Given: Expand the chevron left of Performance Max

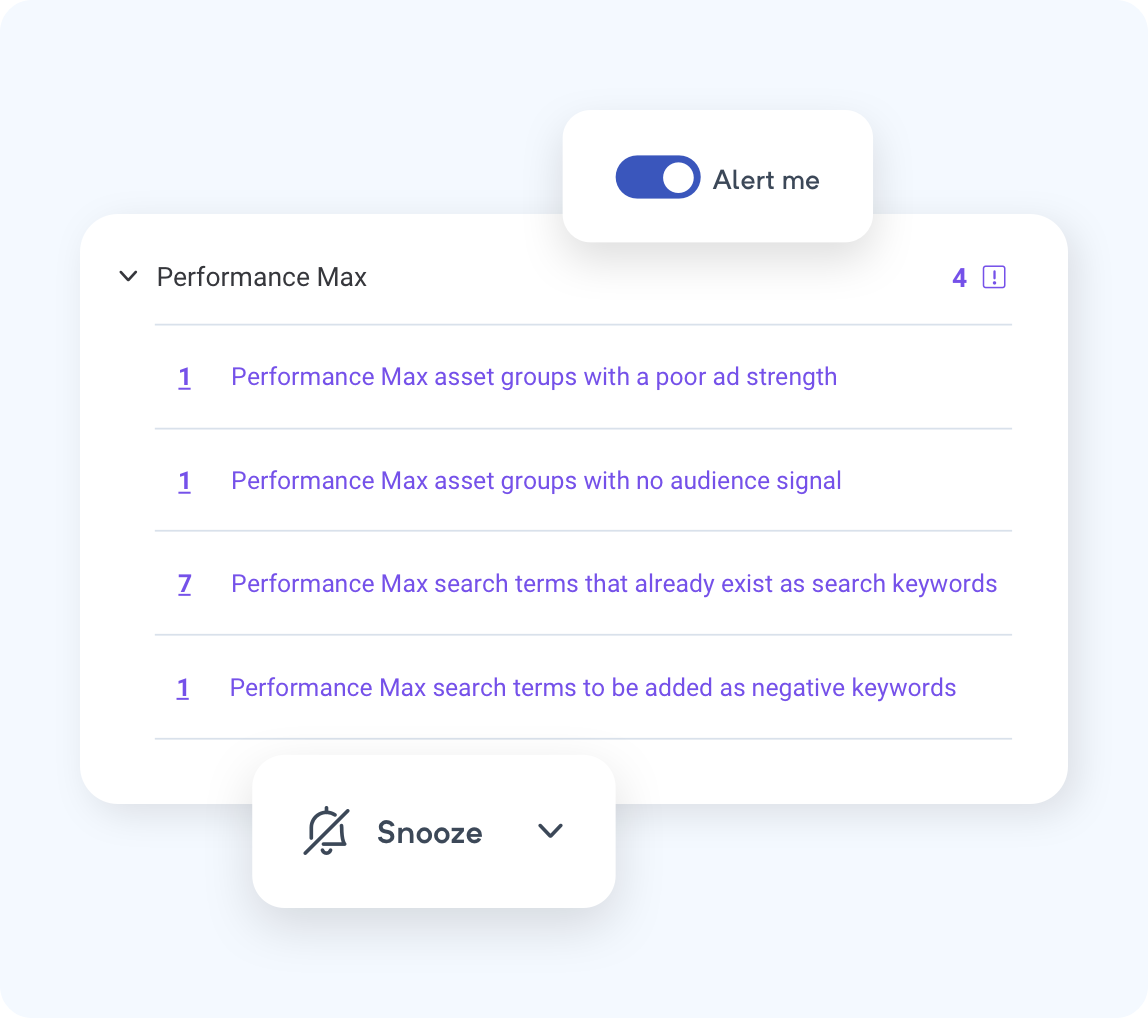Looking at the screenshot, I should (x=128, y=276).
